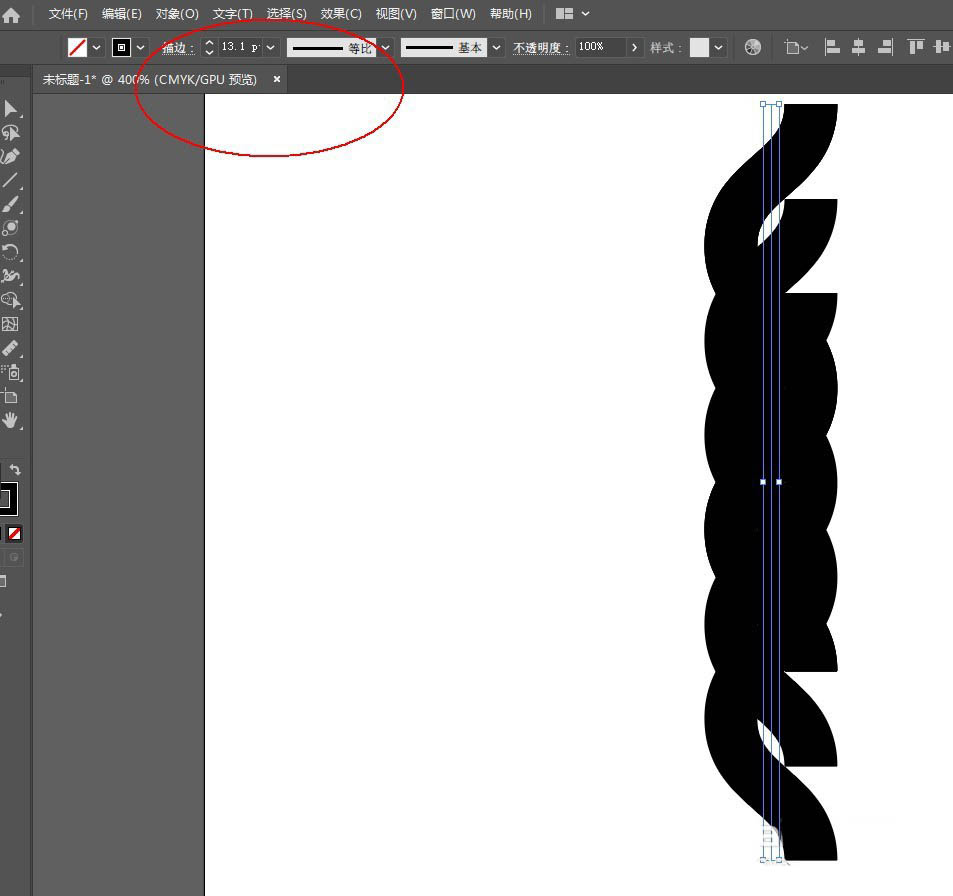
Task: Select the Pen tool
Action: click(x=10, y=156)
